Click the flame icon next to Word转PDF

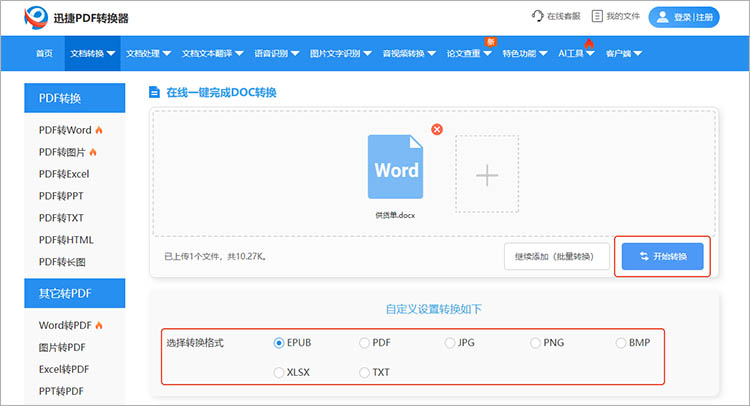point(99,325)
